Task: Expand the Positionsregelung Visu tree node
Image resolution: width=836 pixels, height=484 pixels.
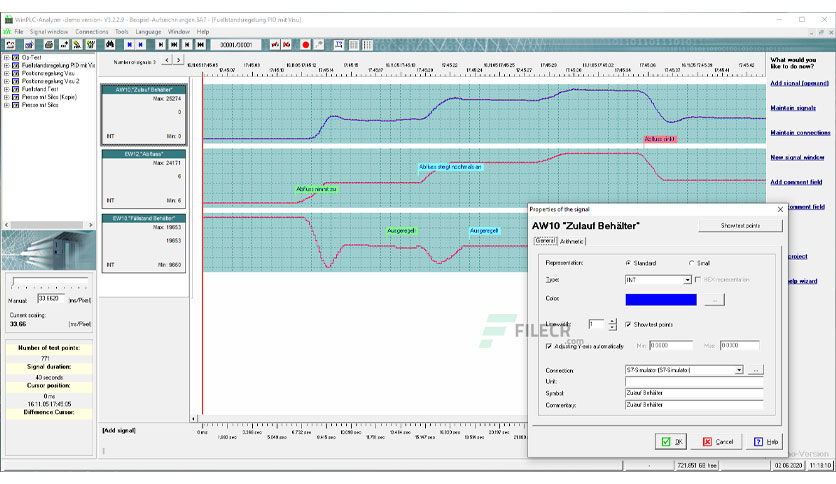Action: pyautogui.click(x=6, y=73)
